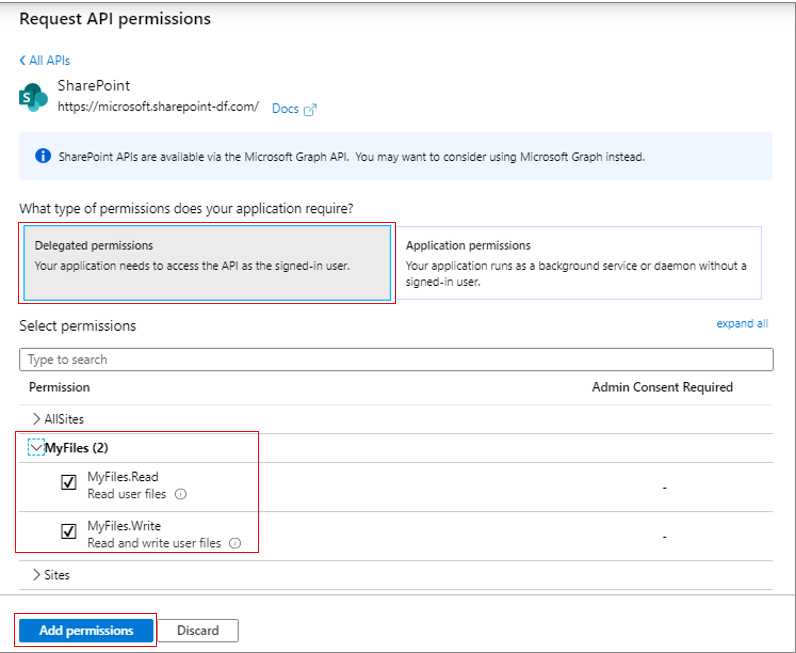Expand the Sites permission group
The height and width of the screenshot is (653, 796).
pos(37,575)
